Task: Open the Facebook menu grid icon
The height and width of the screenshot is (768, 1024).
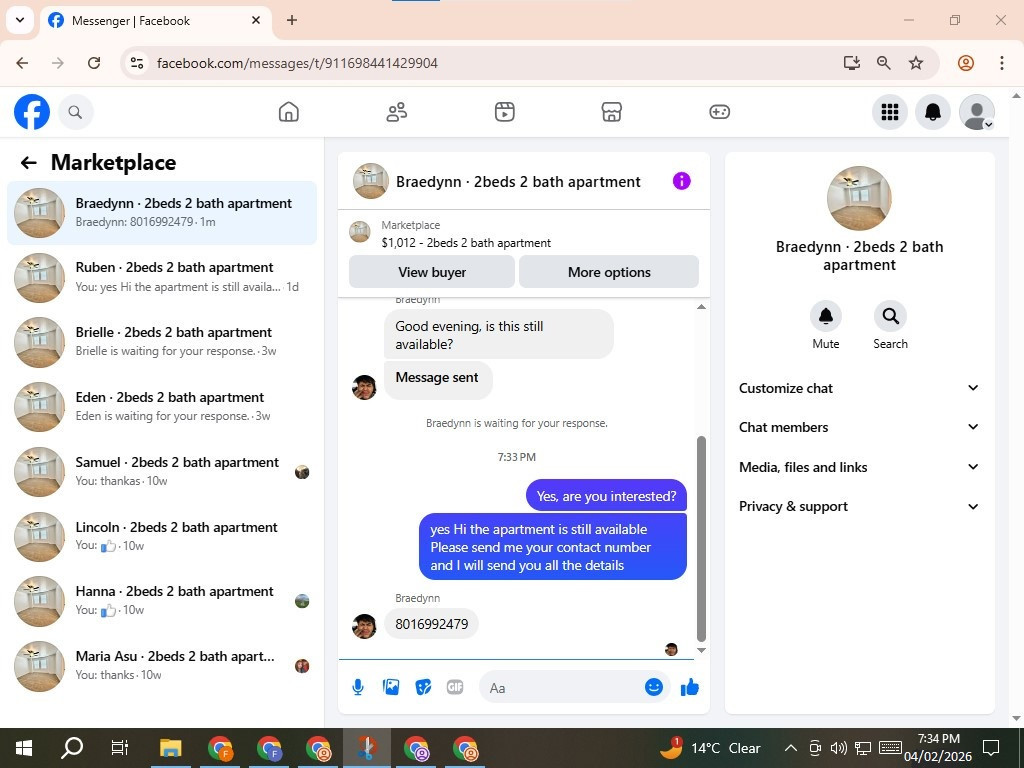Action: pos(889,112)
